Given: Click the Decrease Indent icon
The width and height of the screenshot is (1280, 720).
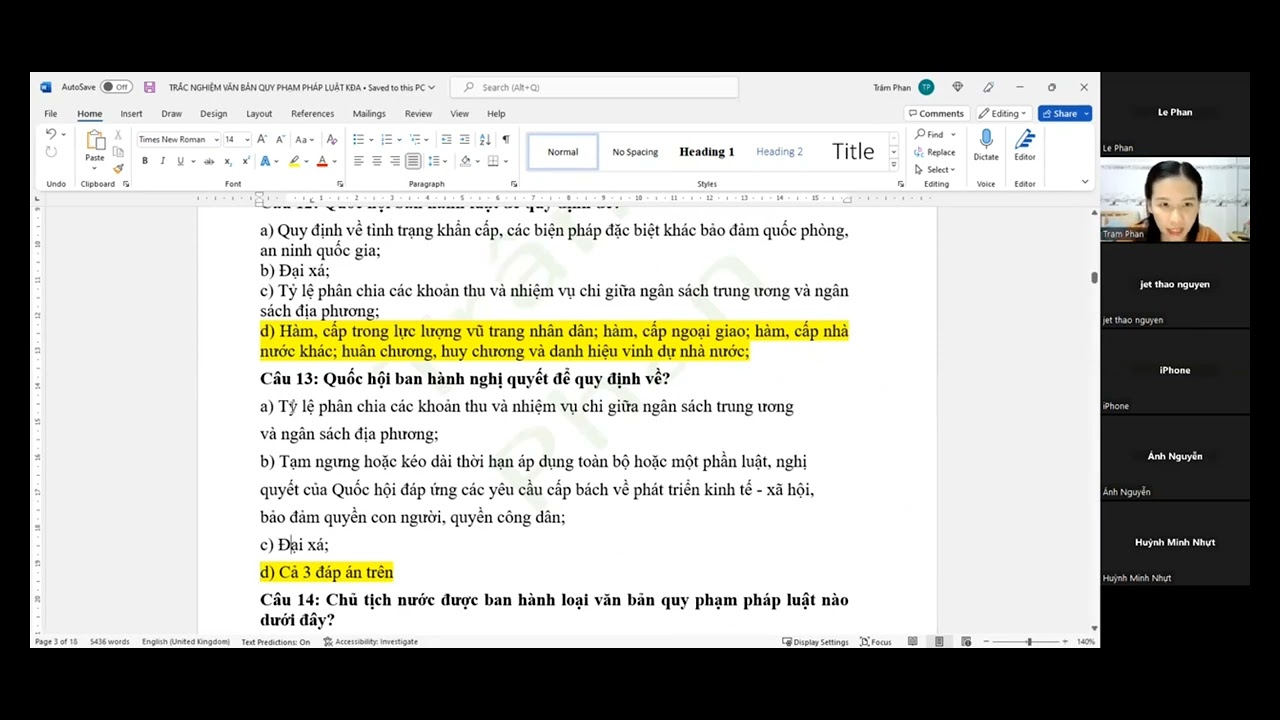Looking at the screenshot, I should (x=447, y=139).
